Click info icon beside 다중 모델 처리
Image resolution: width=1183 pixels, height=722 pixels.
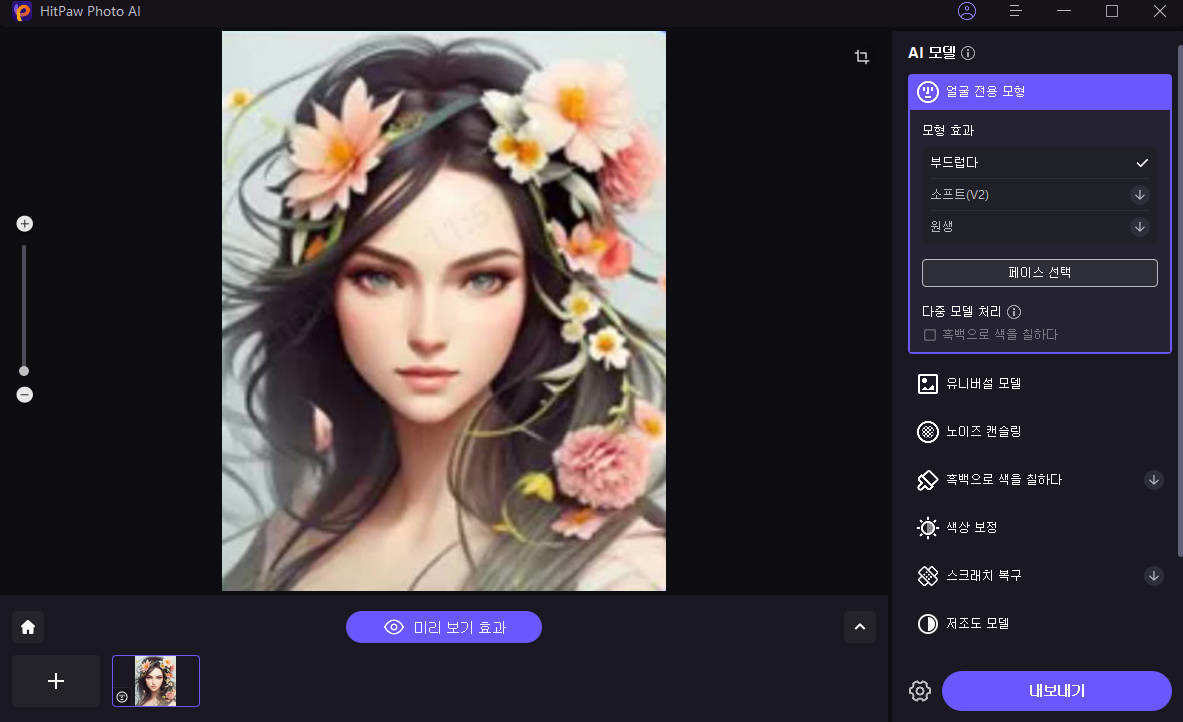click(x=1014, y=312)
